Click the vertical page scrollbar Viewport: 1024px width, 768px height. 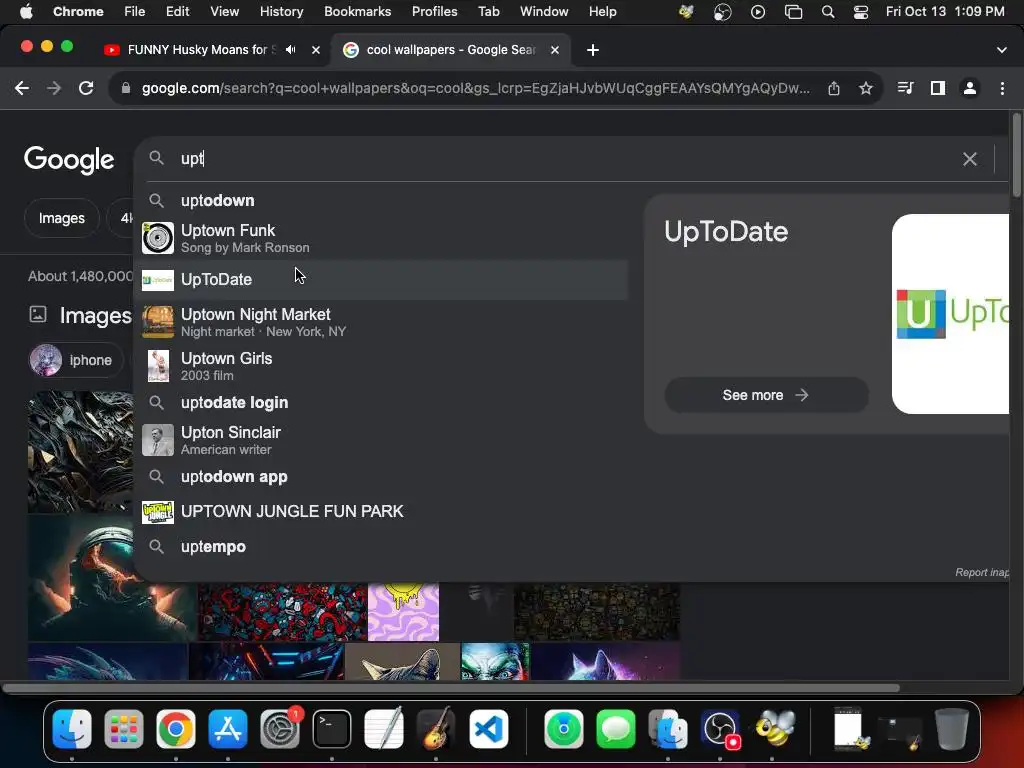(1016, 155)
